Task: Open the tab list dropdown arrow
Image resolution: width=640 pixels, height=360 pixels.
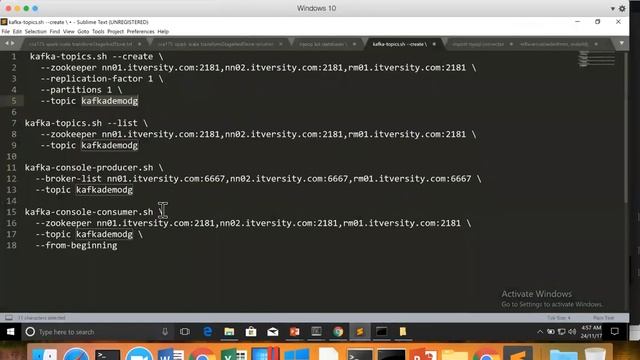Action: pos(621,43)
